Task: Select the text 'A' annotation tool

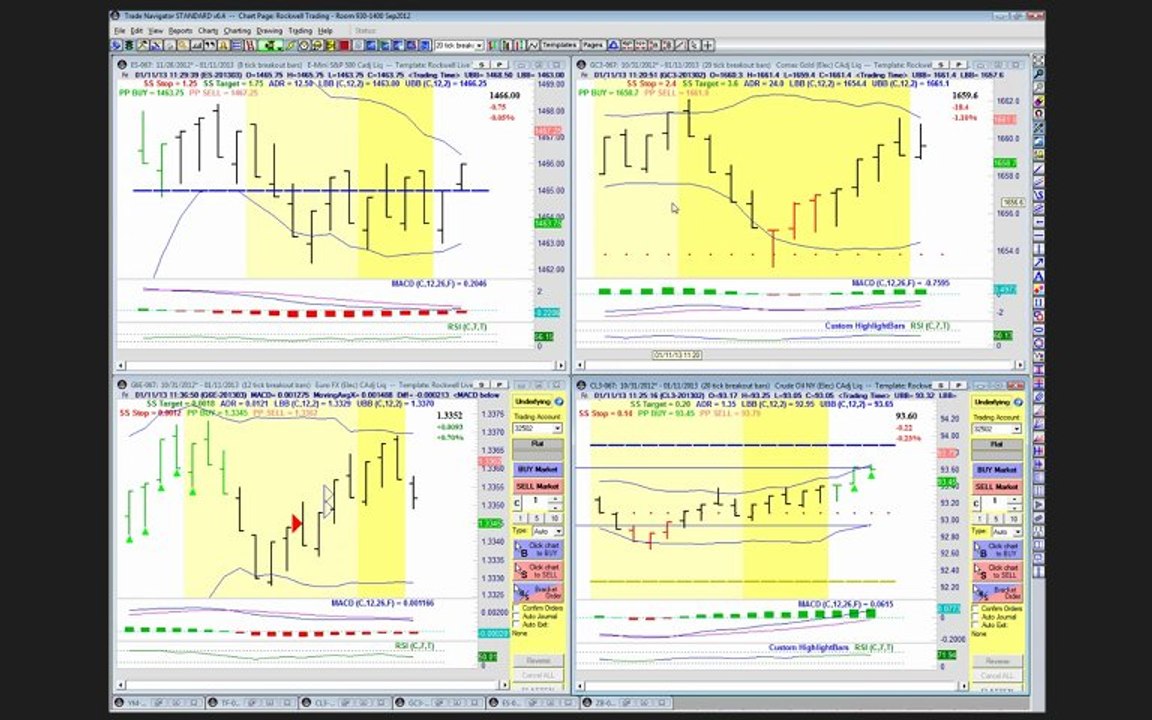Action: click(x=1038, y=276)
